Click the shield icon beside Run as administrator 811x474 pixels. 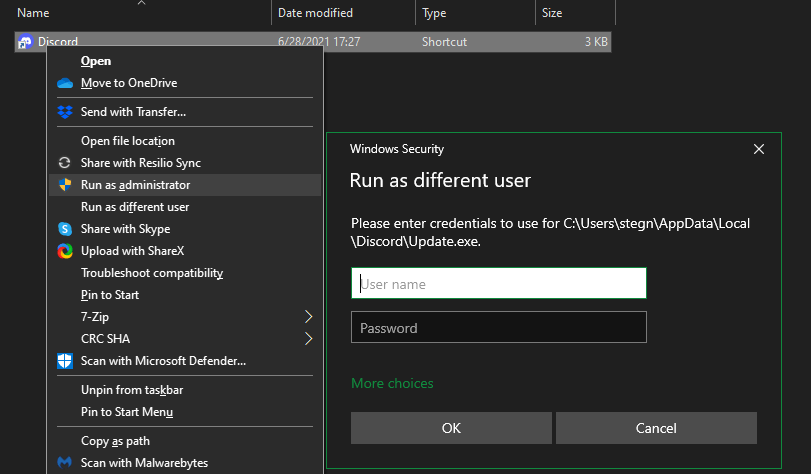tap(64, 185)
